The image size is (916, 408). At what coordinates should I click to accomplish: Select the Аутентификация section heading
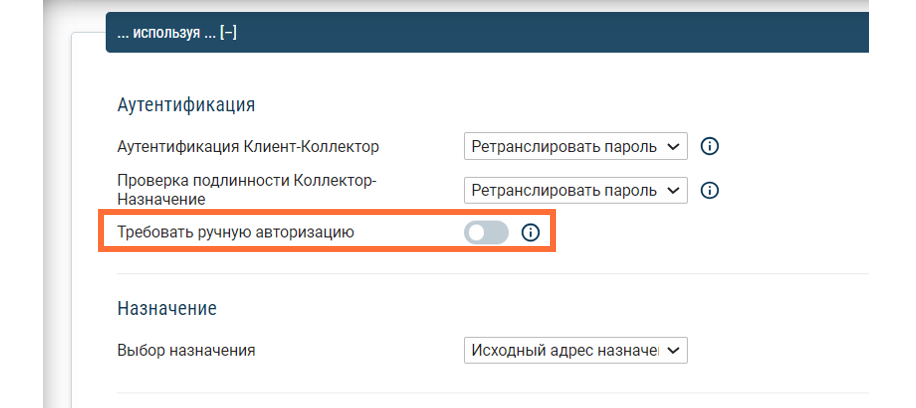[x=186, y=104]
